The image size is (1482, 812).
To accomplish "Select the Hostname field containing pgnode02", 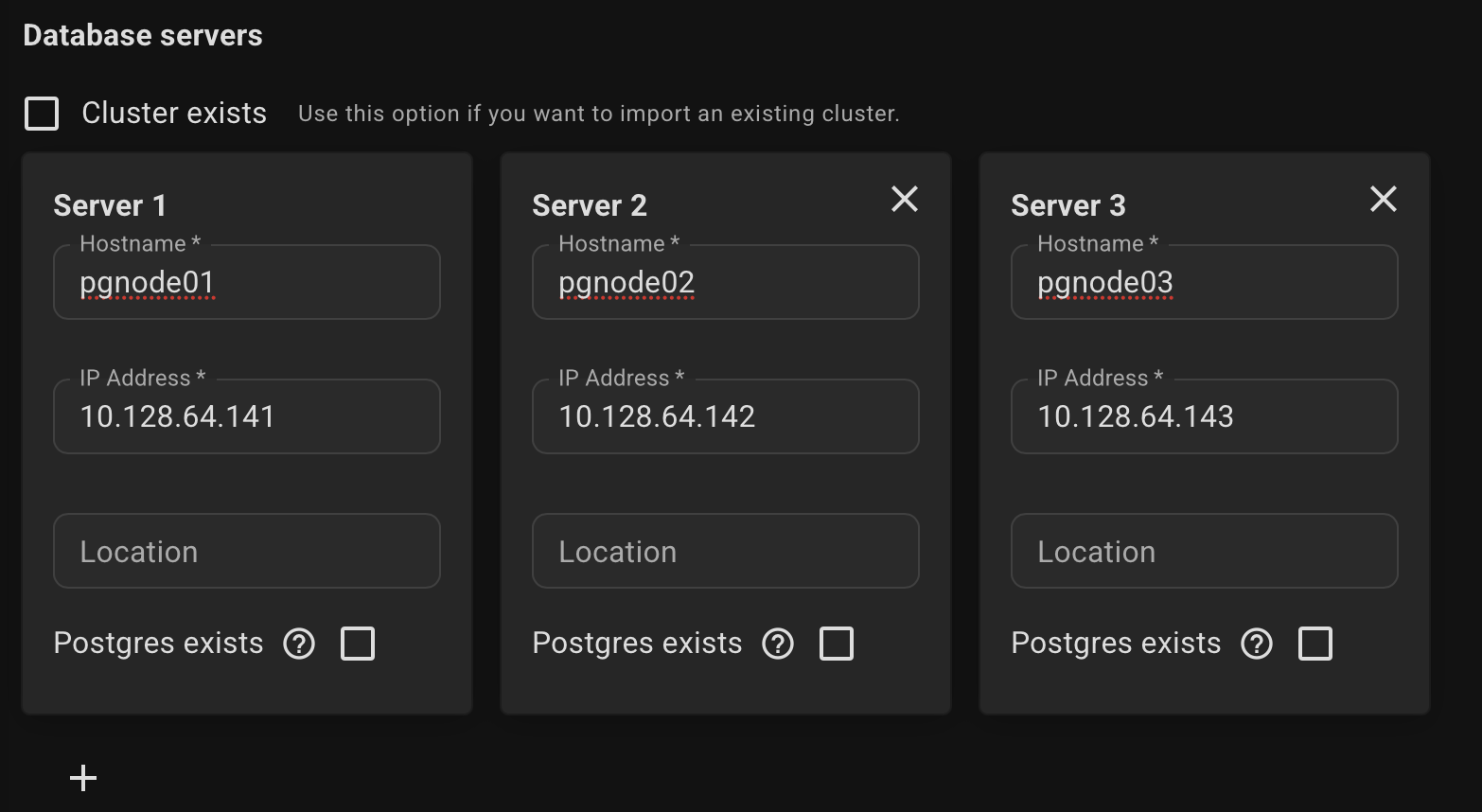I will 725,282.
